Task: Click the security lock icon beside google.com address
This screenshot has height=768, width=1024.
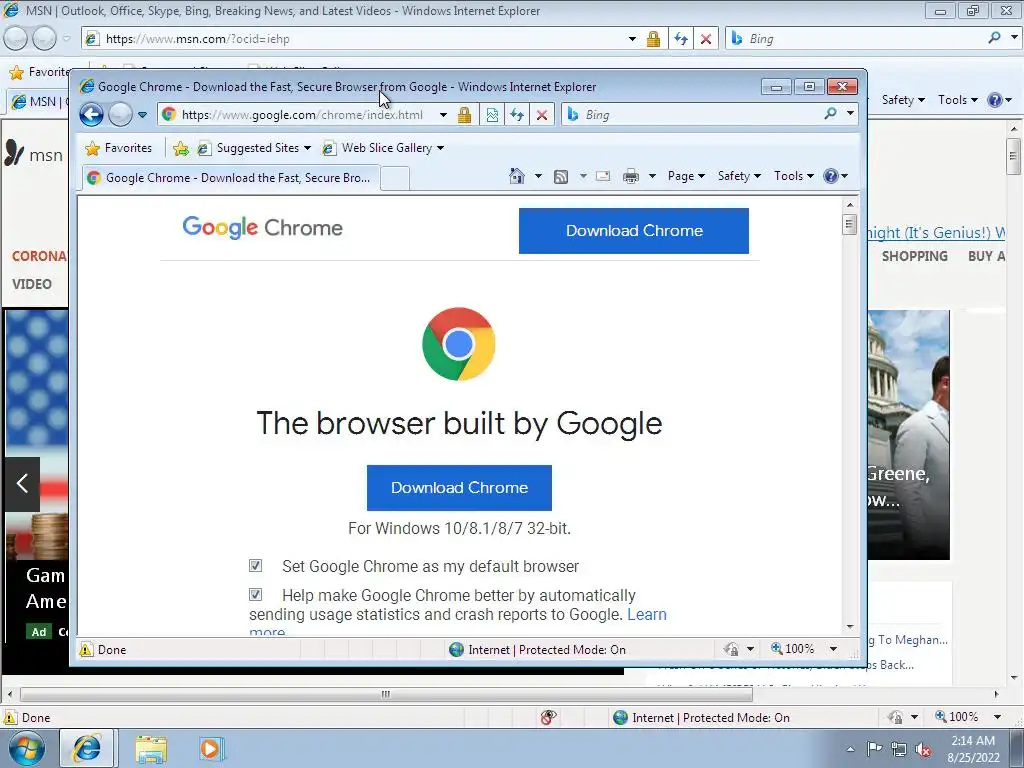Action: (x=464, y=115)
